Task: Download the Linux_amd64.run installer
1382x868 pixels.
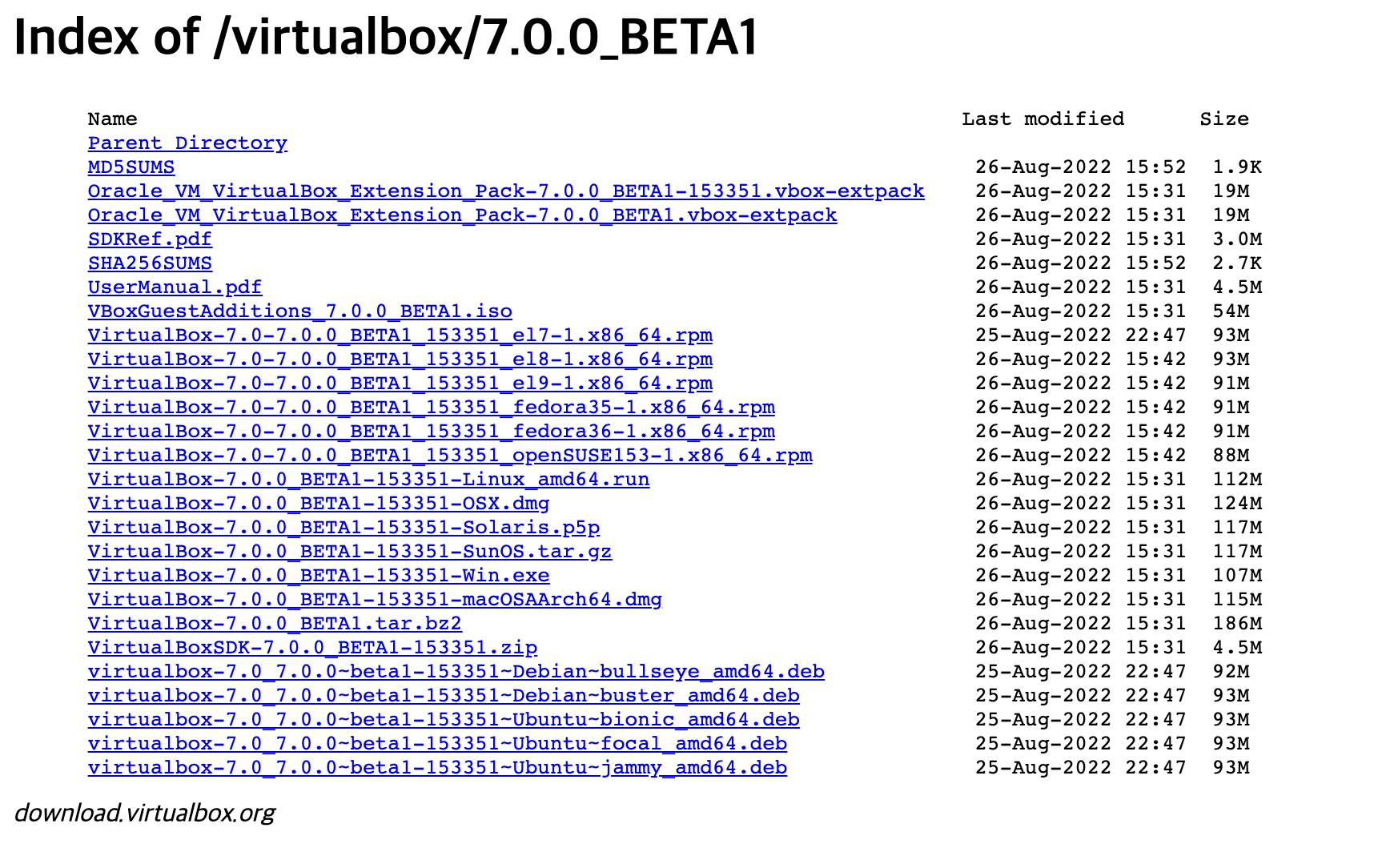Action: click(x=368, y=480)
